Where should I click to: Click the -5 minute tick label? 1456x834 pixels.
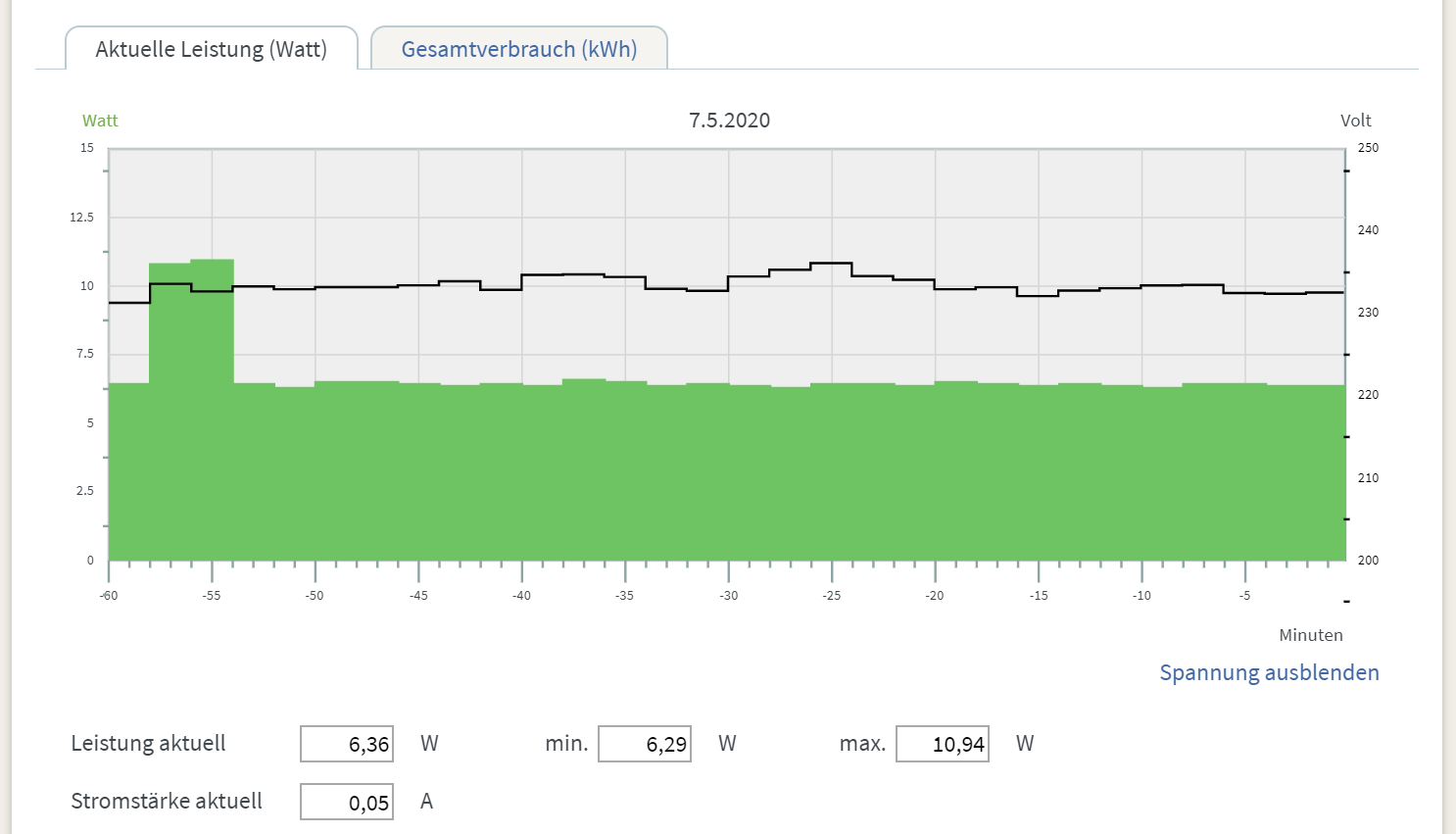coord(1244,596)
